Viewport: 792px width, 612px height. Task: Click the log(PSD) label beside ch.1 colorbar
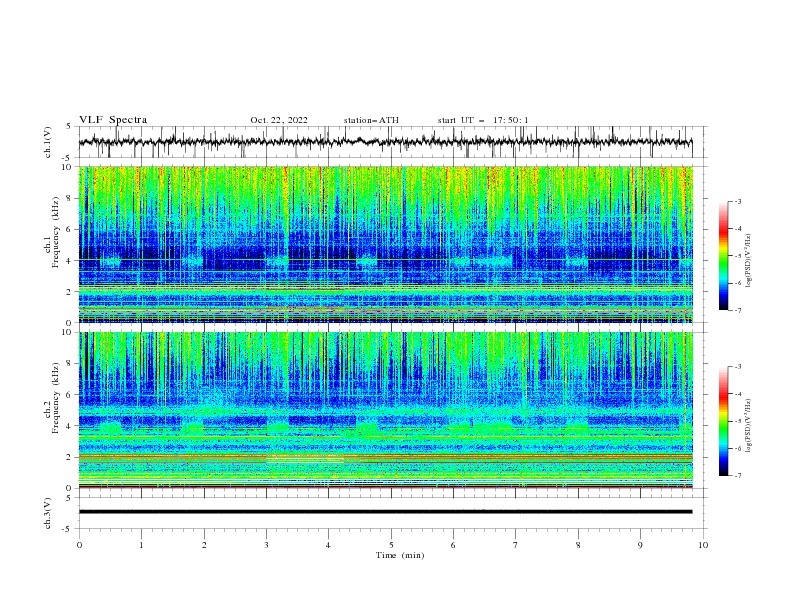click(x=748, y=261)
